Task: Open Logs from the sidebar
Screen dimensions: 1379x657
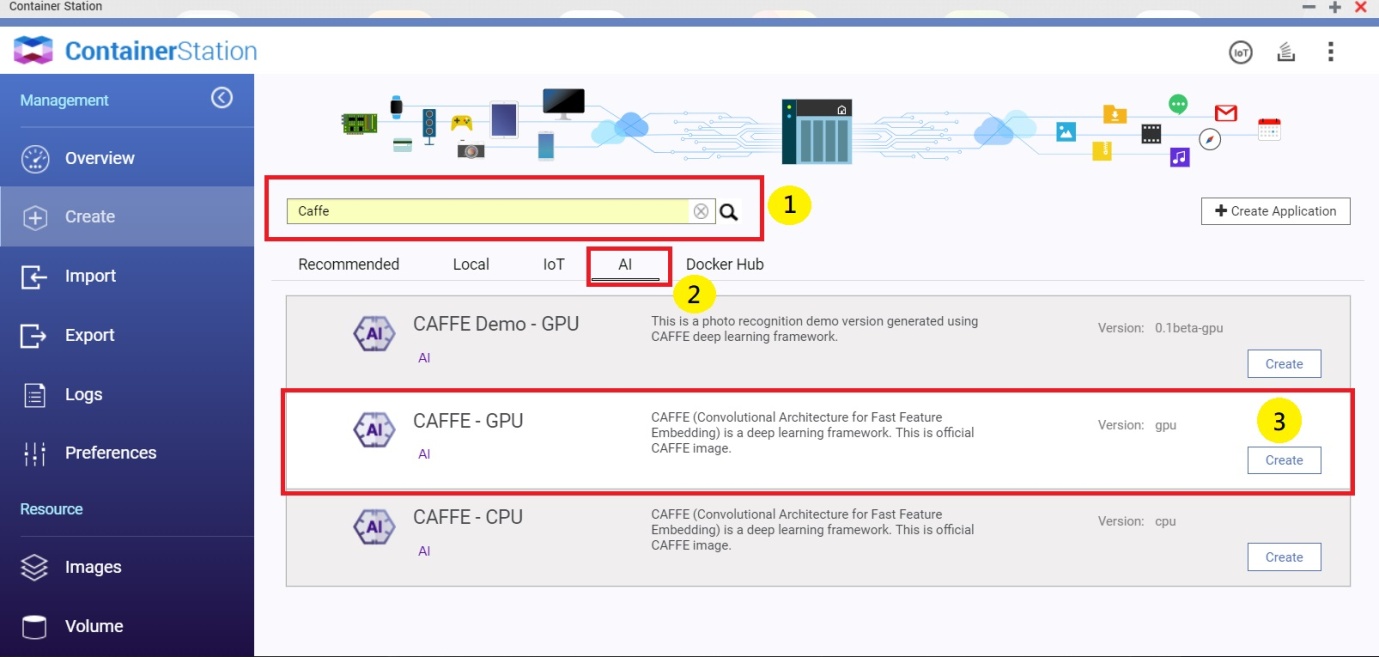Action: click(x=83, y=394)
